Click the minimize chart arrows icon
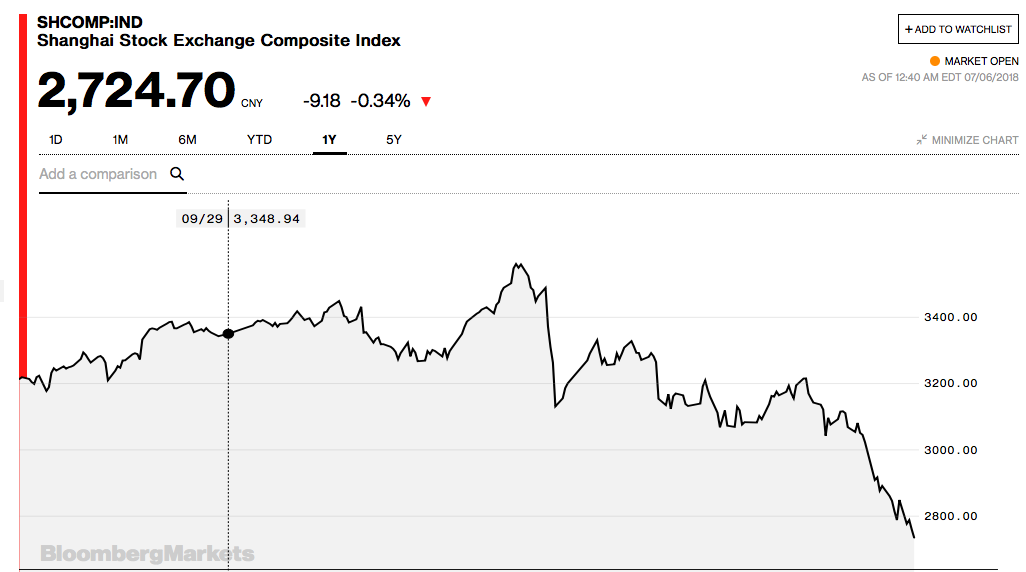The image size is (1026, 572). 921,140
